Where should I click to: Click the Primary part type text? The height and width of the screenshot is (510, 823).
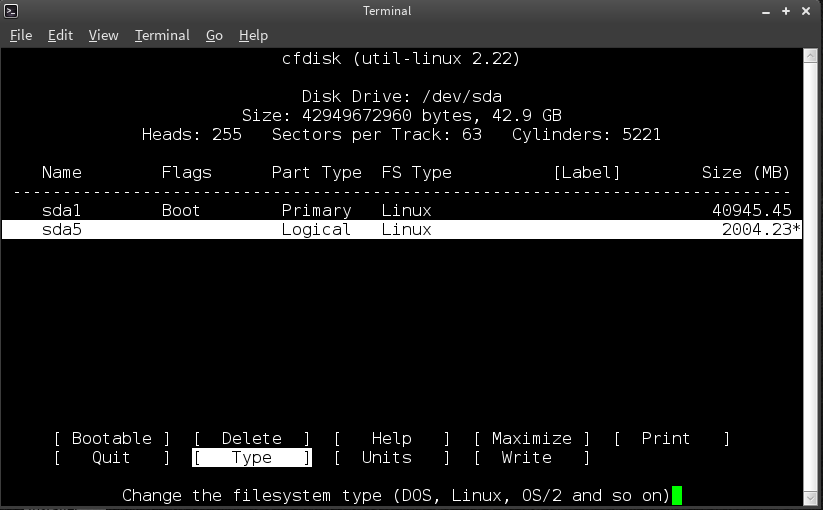pyautogui.click(x=316, y=210)
